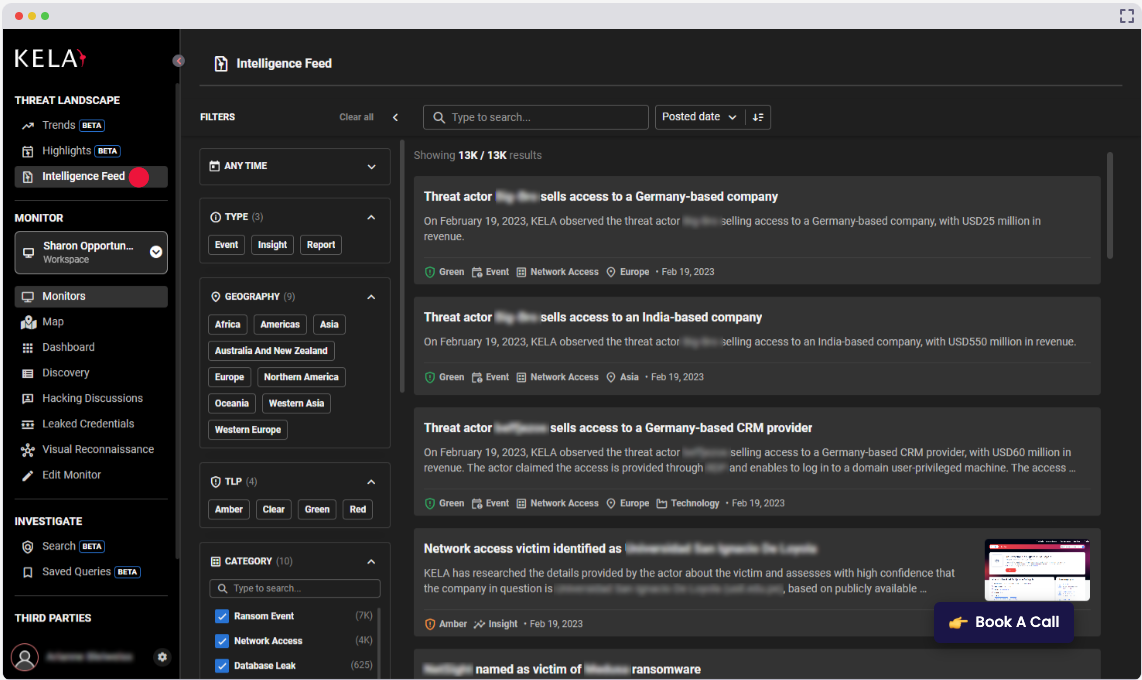
Task: Filter results by Western Europe
Action: (x=247, y=429)
